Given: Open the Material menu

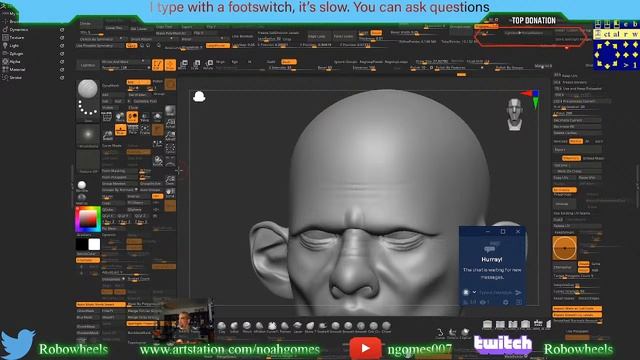Looking at the screenshot, I should tap(18, 69).
